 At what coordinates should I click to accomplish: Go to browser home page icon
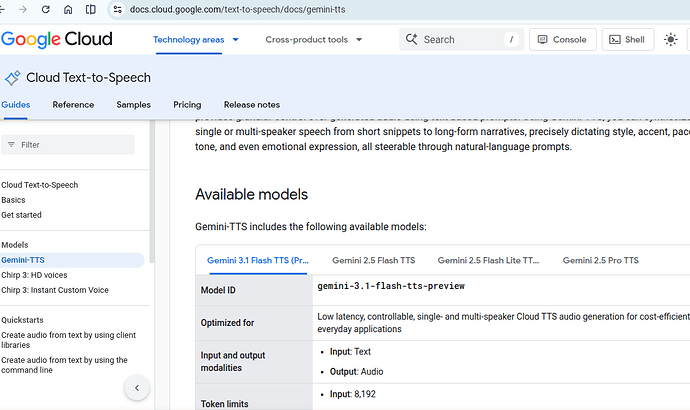click(68, 9)
